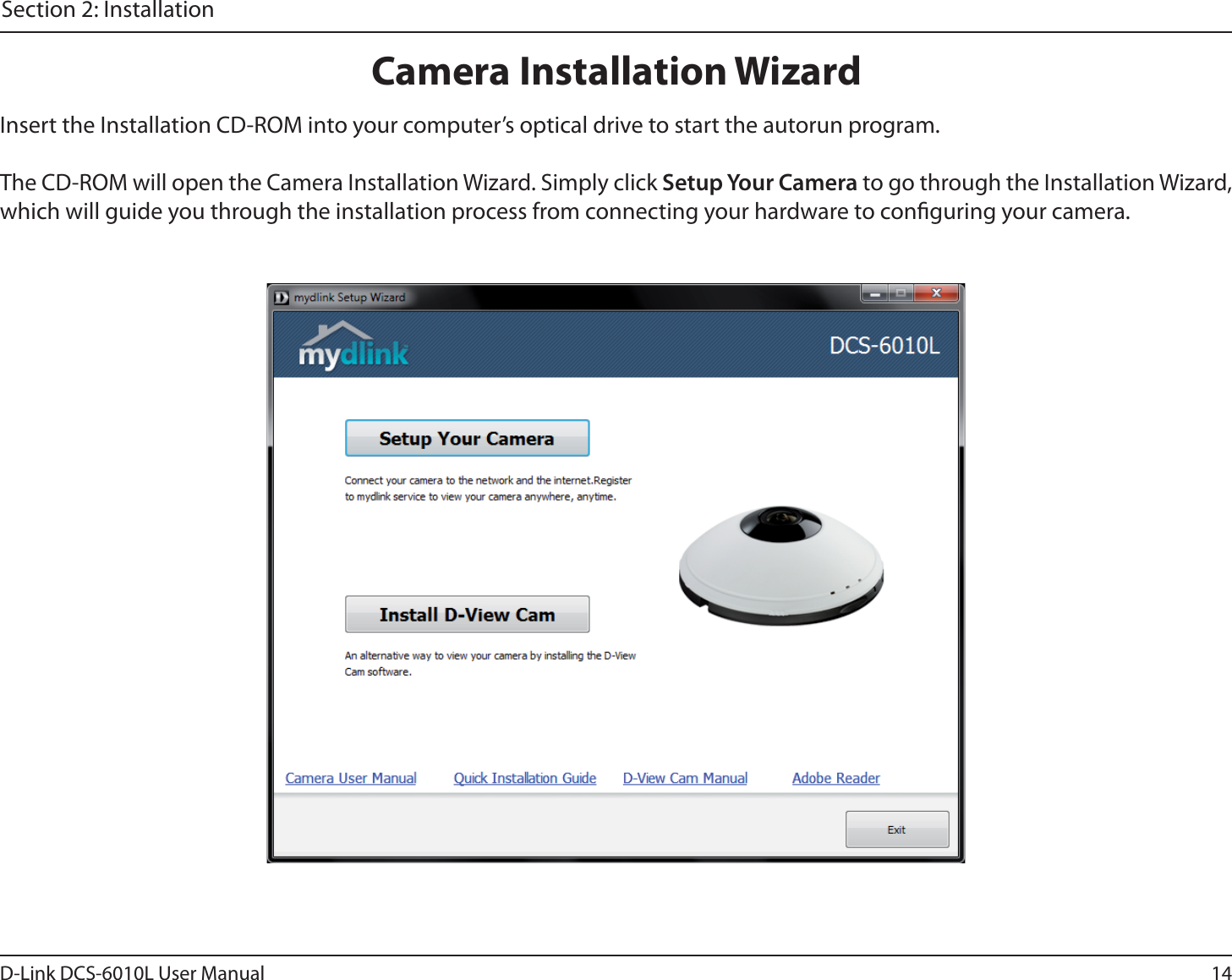Open the Quick Installation Guide link
This screenshot has width=1232, height=980.
tap(524, 778)
